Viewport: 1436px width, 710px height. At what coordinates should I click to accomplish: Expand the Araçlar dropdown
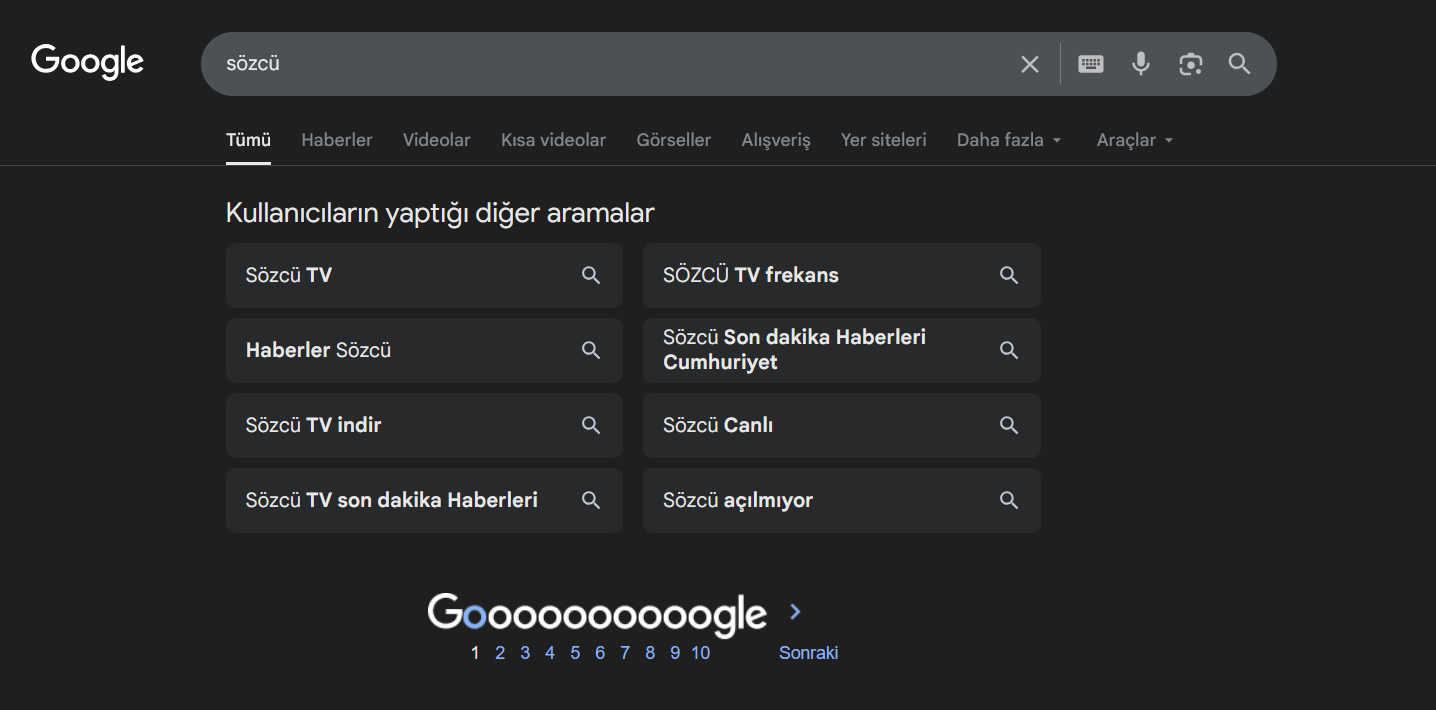coord(1135,140)
